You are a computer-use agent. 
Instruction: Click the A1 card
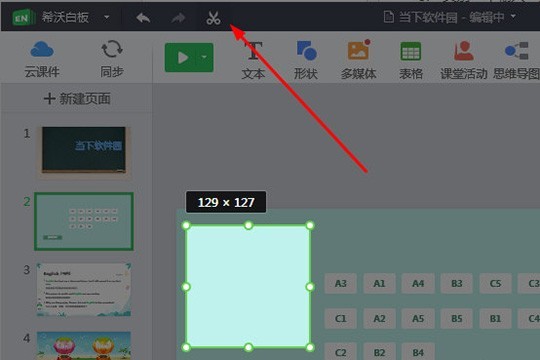379,284
